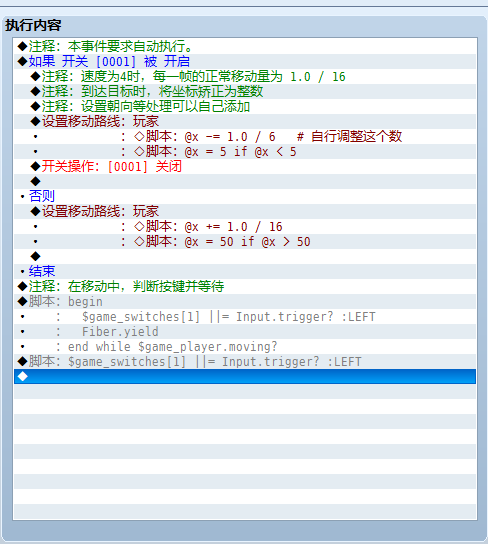Select first 设置移动路线：玩家 command
Viewport: 488px width, 544px height.
245,121
